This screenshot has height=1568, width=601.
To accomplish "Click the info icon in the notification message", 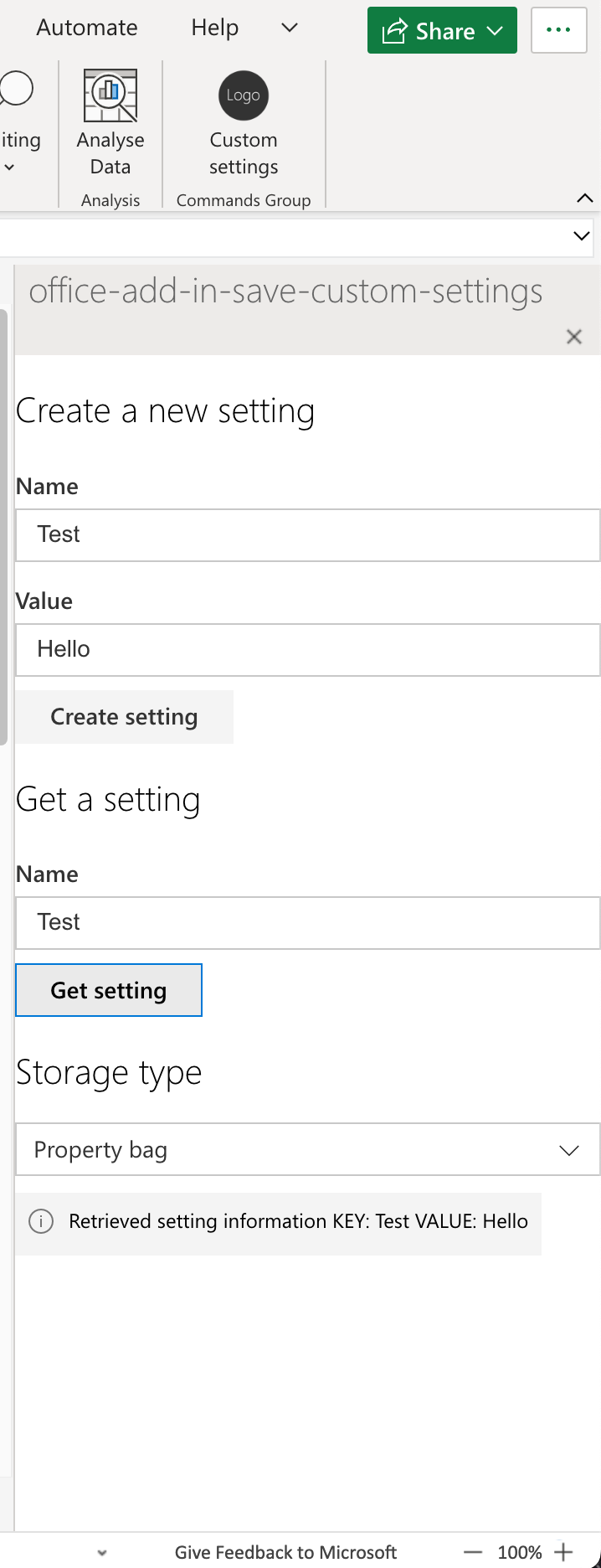I will coord(40,1222).
